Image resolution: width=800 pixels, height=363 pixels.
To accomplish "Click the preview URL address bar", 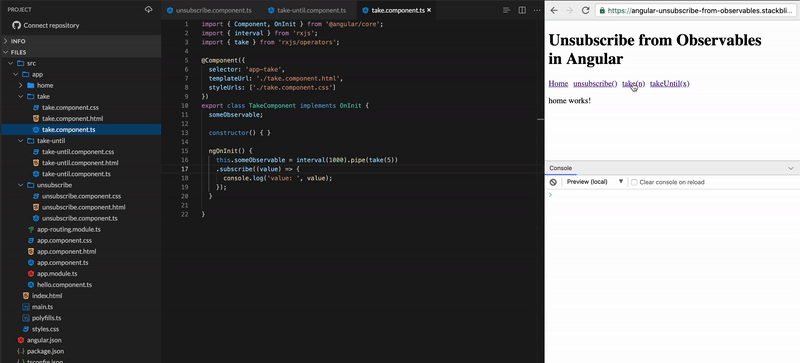I will pyautogui.click(x=697, y=10).
